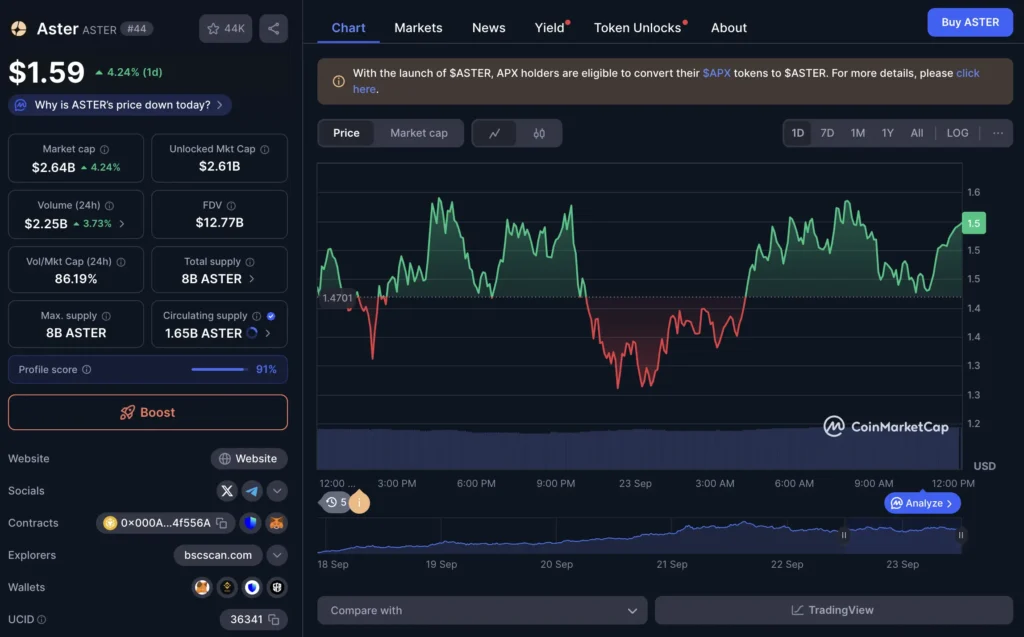Click the blue verified badge by Circulating supply

tap(271, 316)
